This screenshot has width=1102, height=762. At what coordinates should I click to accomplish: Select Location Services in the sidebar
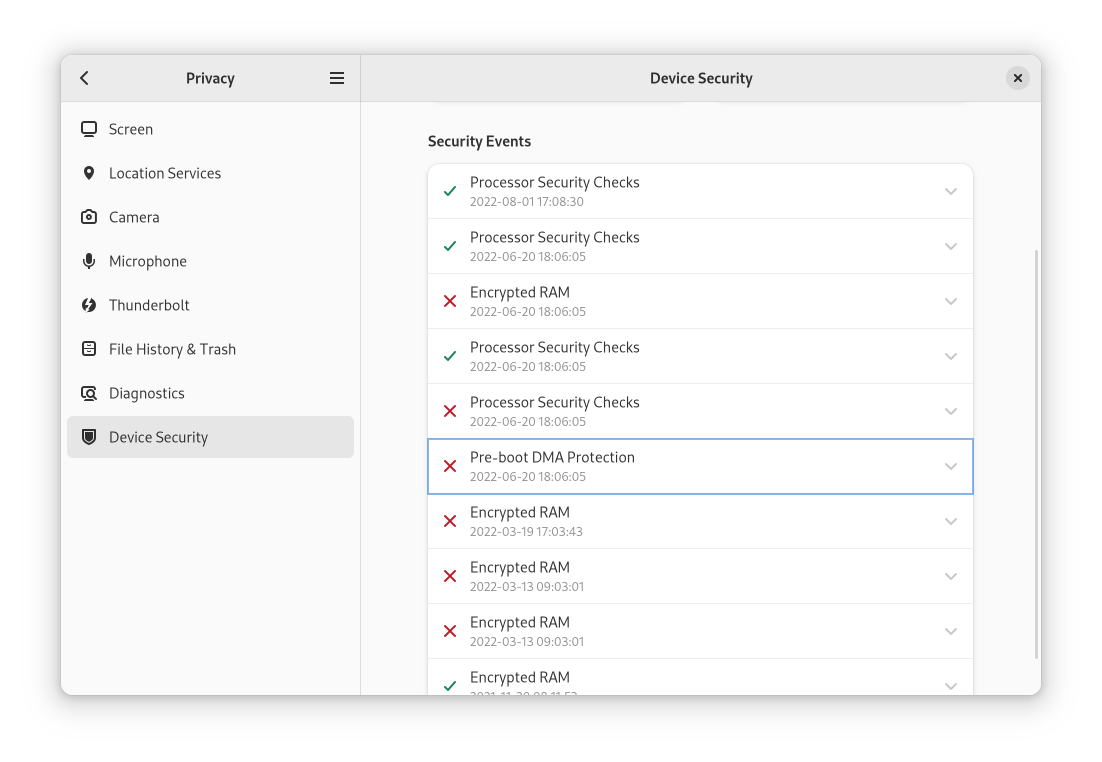click(165, 173)
